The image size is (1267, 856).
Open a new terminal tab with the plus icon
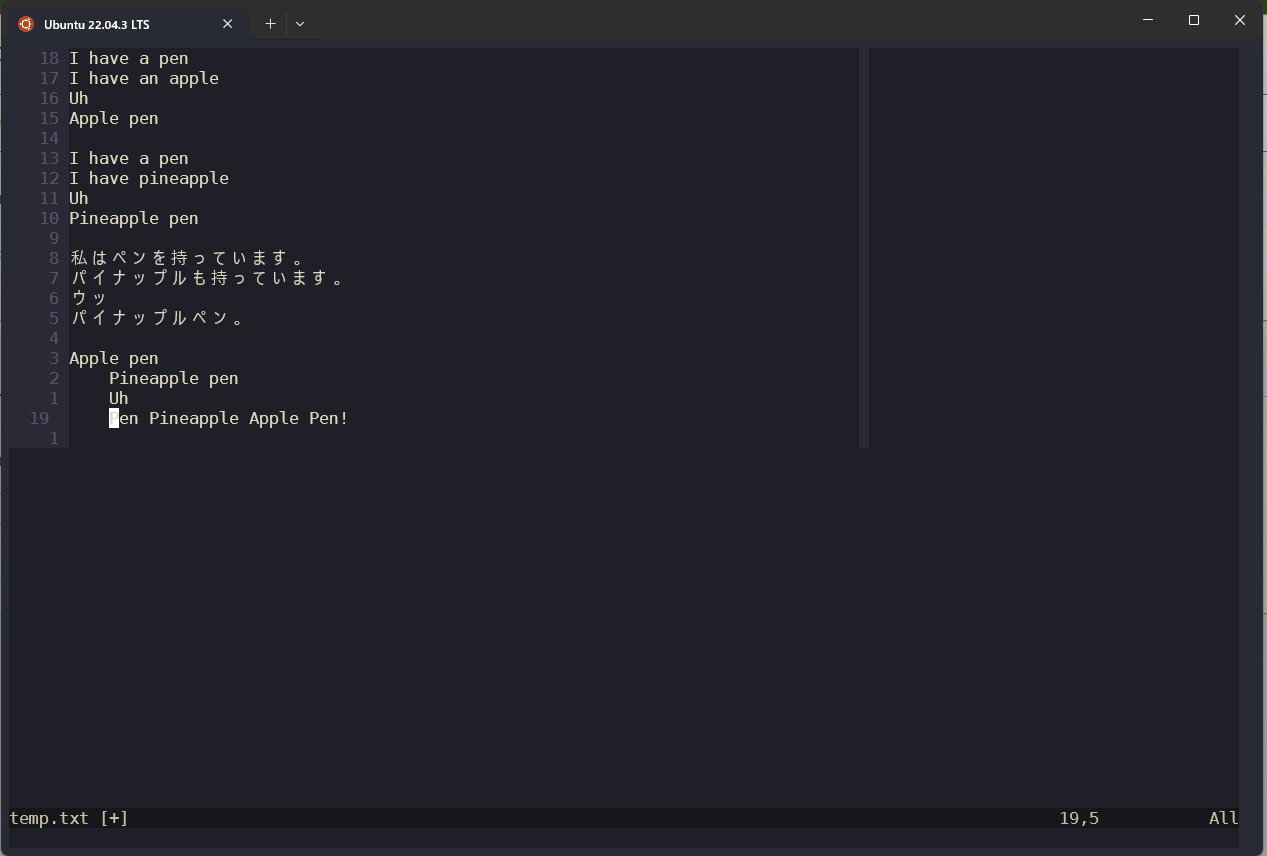pos(269,23)
